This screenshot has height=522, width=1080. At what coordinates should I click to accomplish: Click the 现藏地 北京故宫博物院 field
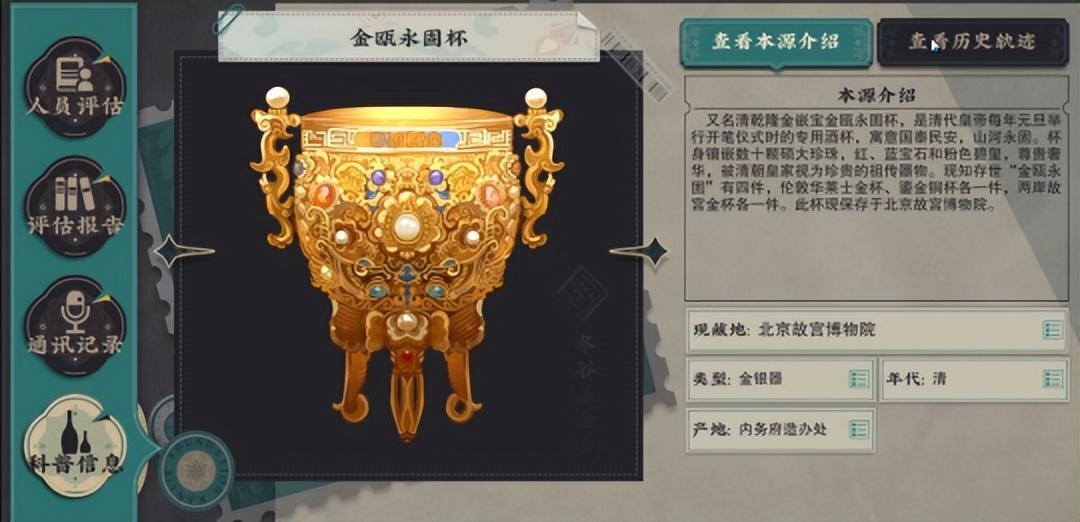[877, 330]
